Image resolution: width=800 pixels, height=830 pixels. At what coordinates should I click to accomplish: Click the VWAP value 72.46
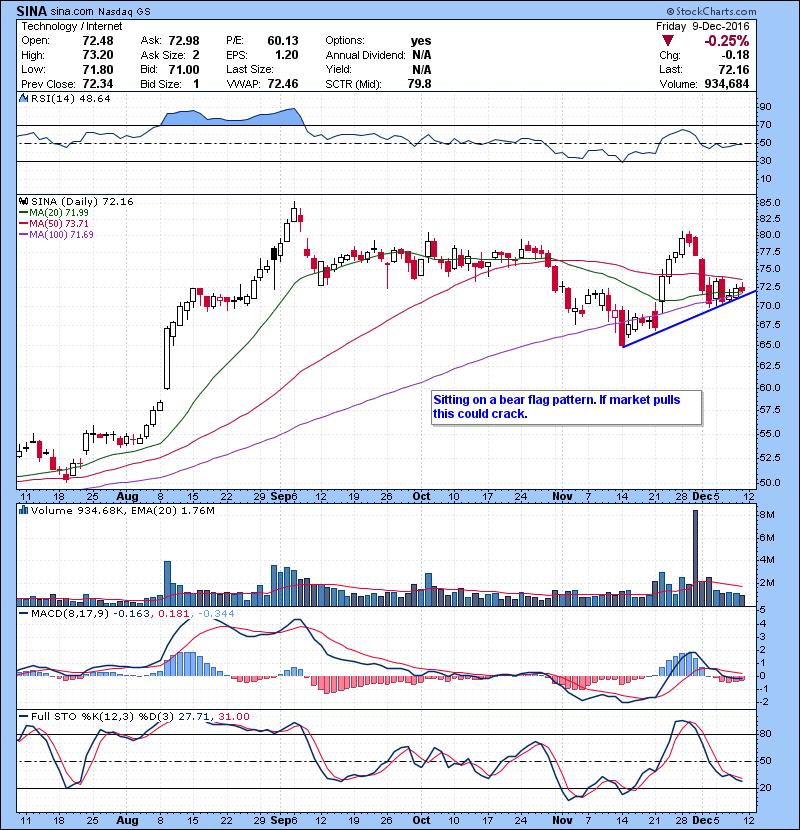tap(283, 84)
